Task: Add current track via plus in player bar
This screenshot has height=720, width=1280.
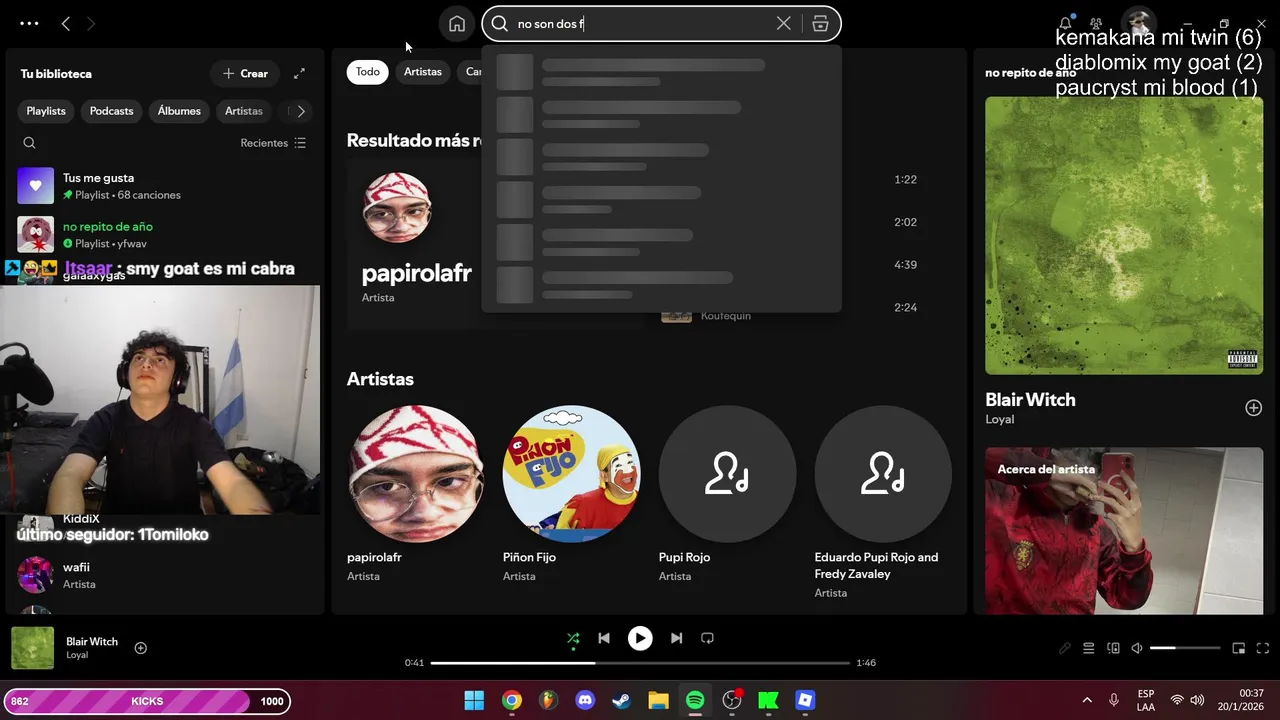Action: [x=141, y=648]
